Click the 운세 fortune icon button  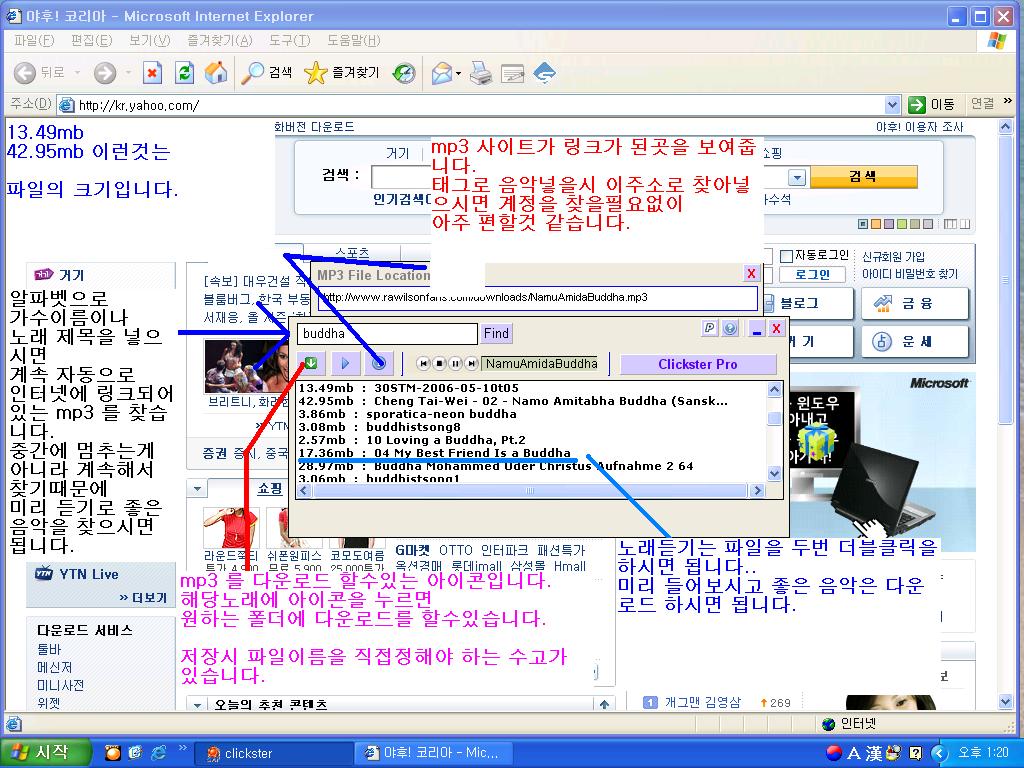click(x=914, y=341)
